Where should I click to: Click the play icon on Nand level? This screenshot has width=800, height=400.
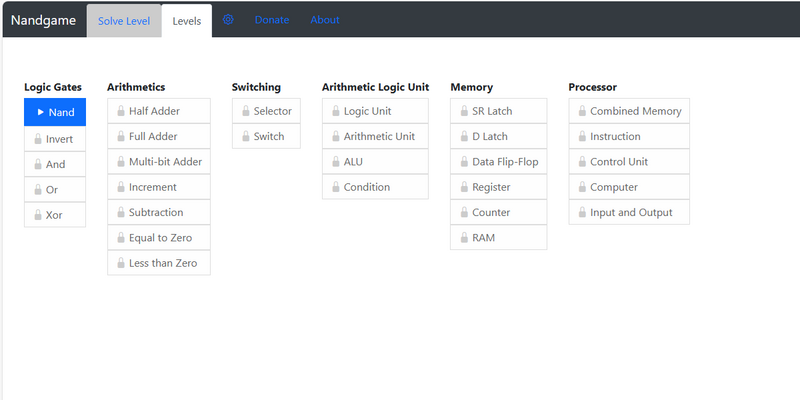40,112
